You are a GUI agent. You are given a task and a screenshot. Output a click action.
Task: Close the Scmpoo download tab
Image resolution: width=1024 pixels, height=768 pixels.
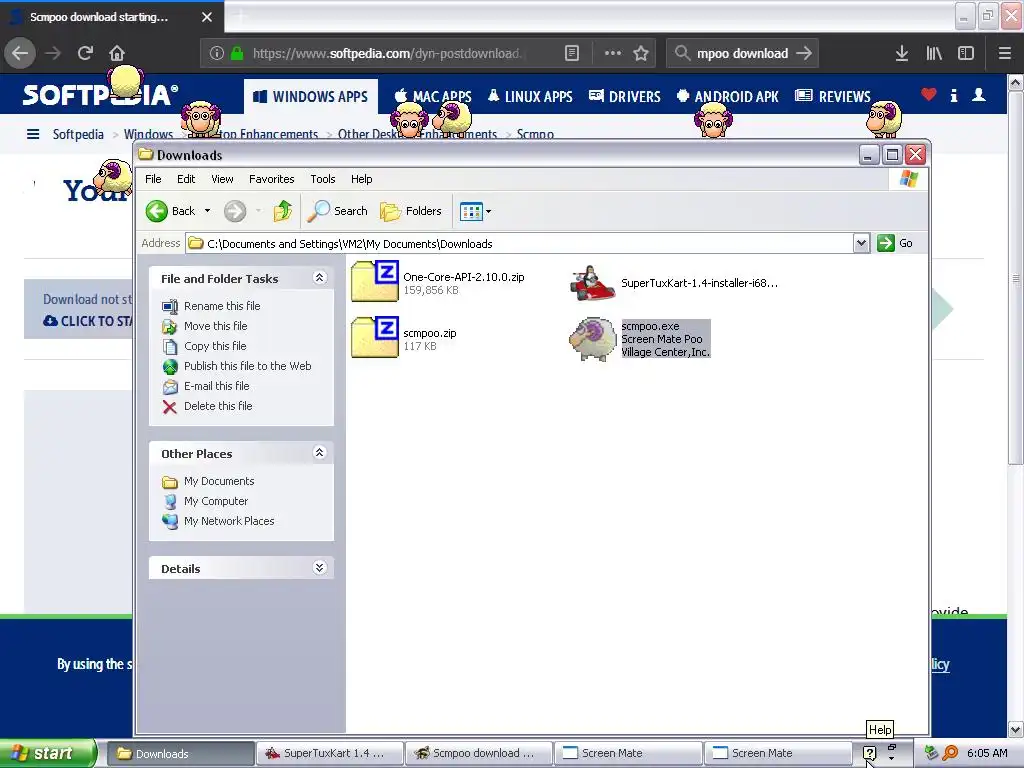click(207, 17)
